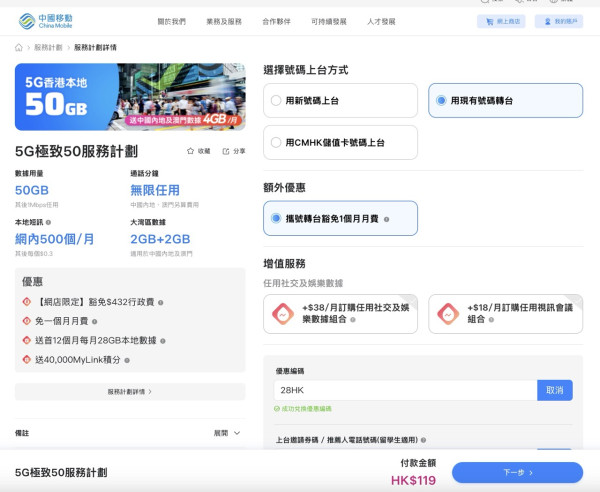Open 業務及服務 menu
600x492 pixels.
pos(224,22)
